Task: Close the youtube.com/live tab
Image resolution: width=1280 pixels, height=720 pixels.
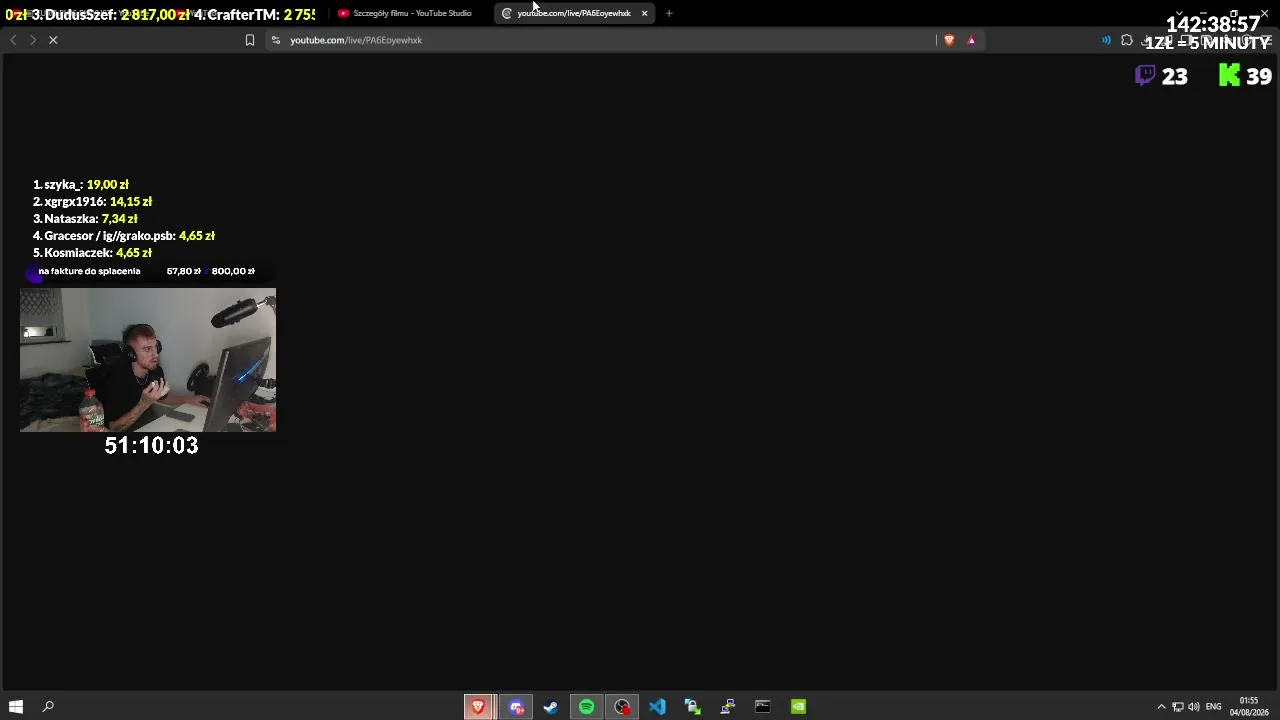Action: [644, 13]
